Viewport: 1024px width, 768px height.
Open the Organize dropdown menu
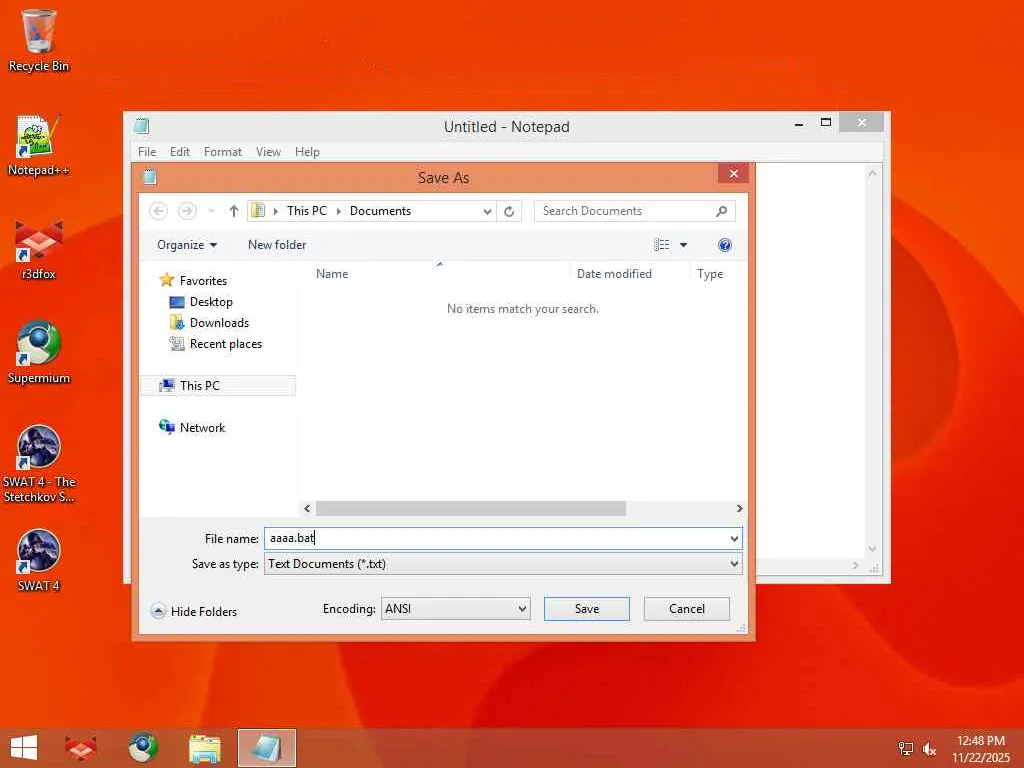click(187, 245)
